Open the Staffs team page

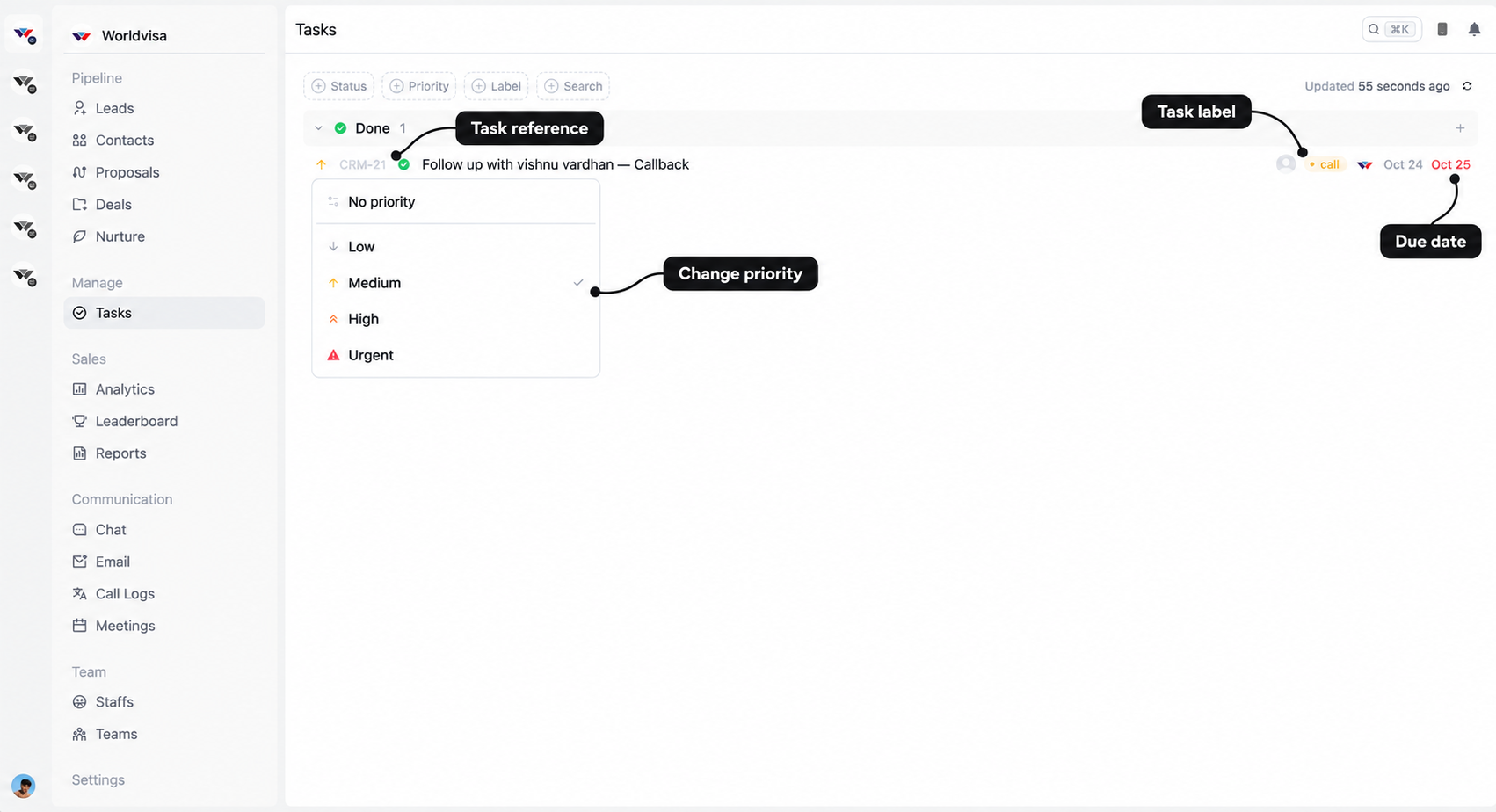(164, 702)
